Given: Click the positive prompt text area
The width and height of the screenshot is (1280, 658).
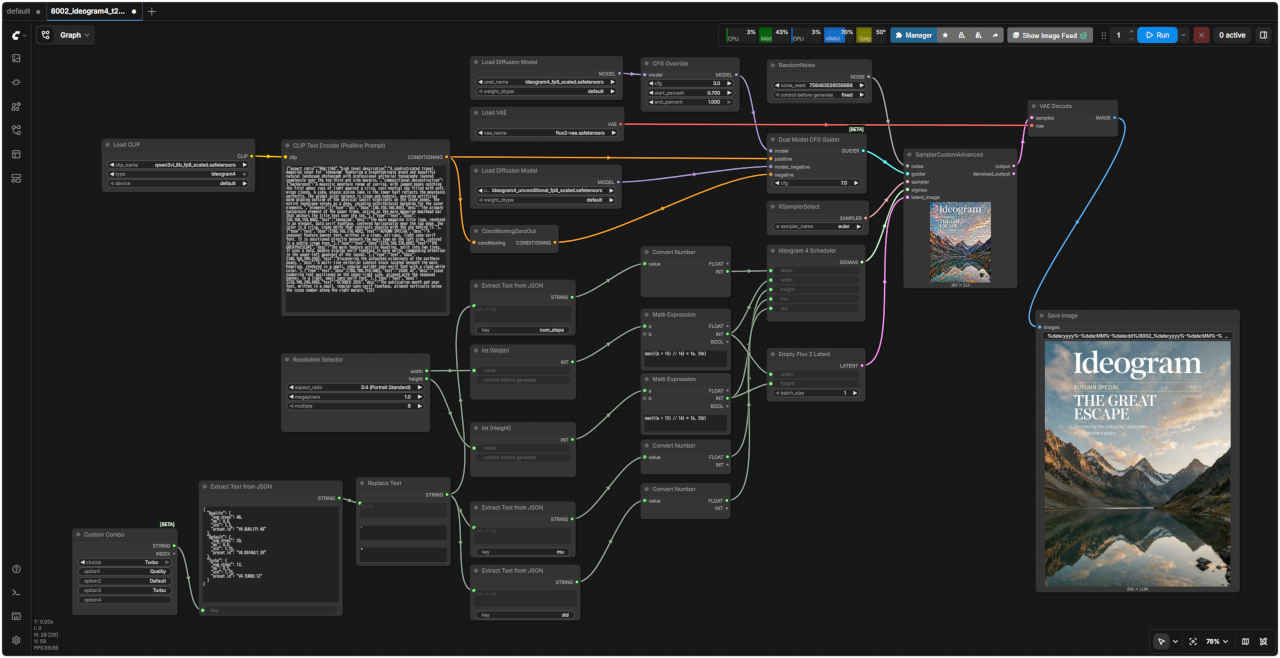Looking at the screenshot, I should (364, 238).
